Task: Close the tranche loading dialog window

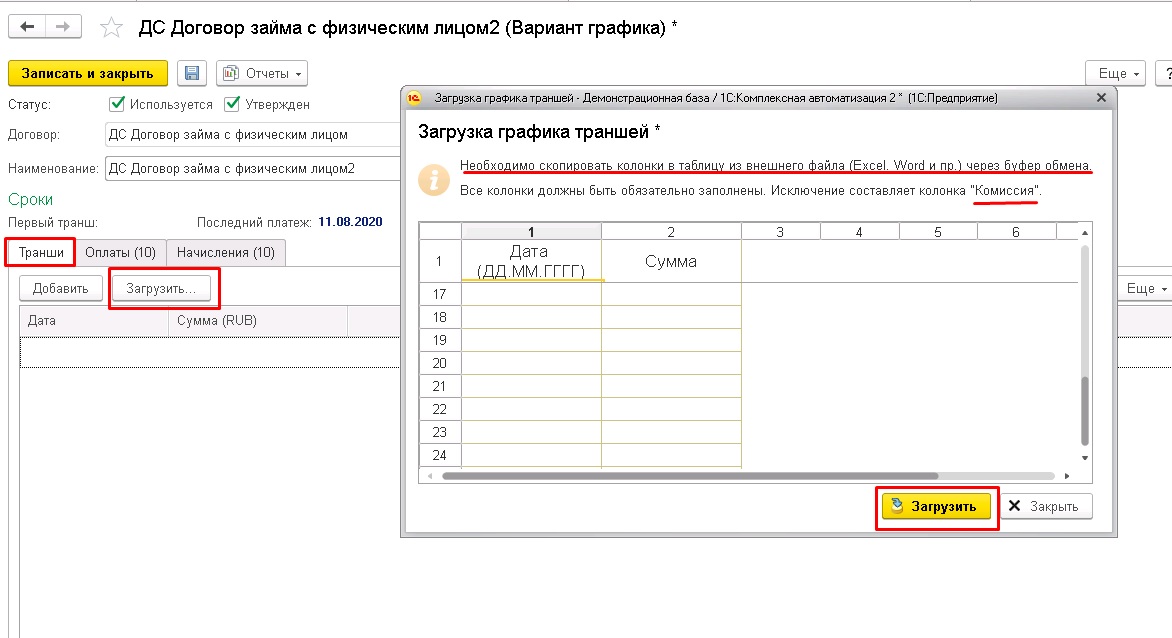Action: coord(1101,98)
